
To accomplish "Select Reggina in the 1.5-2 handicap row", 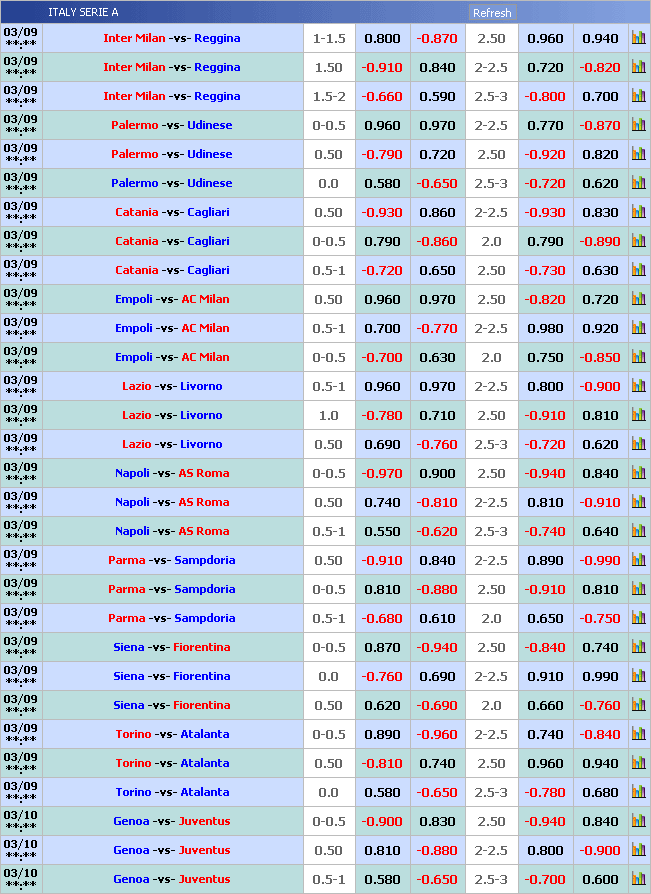I will point(217,96).
